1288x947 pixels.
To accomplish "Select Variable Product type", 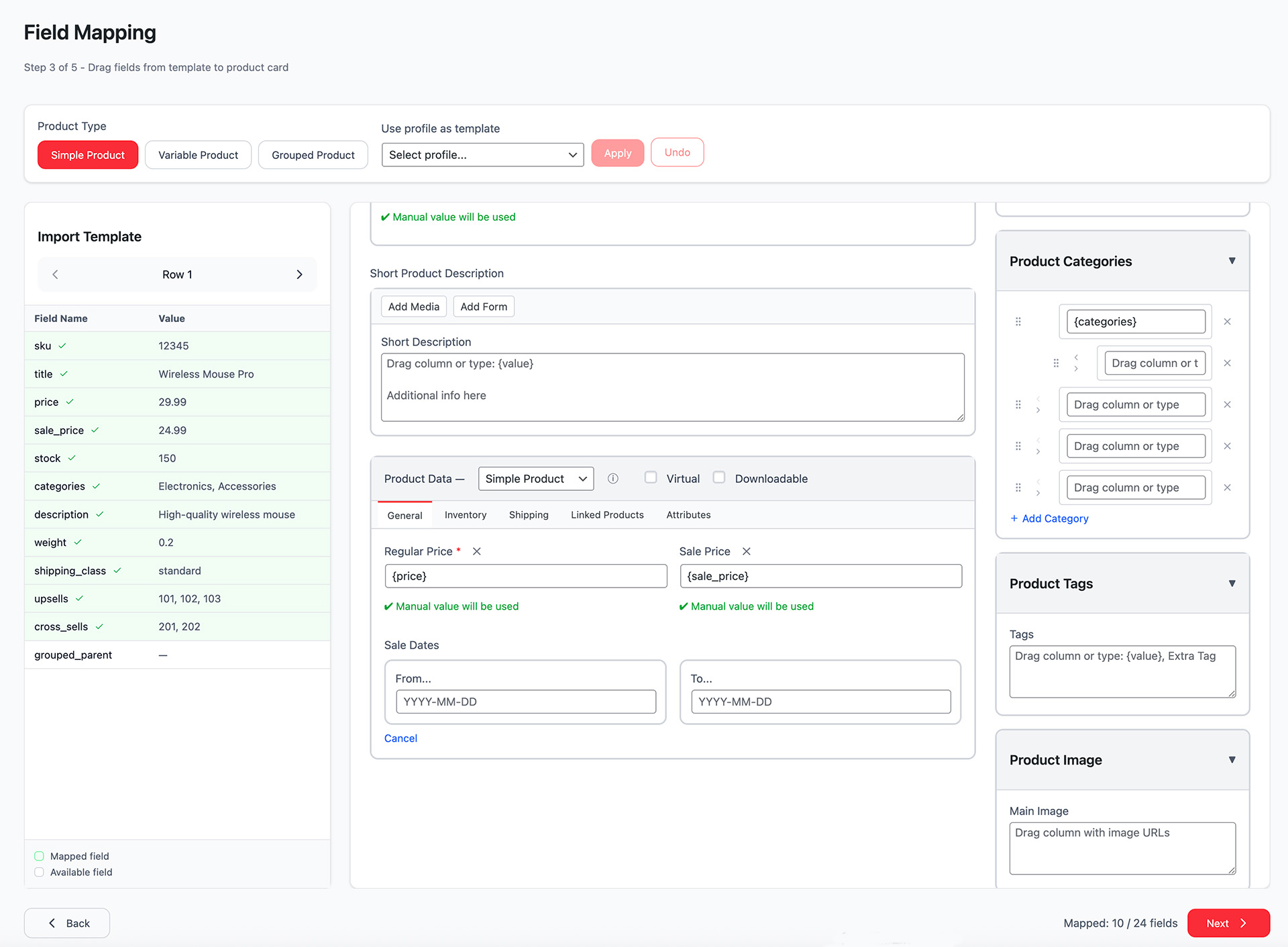I will [198, 155].
